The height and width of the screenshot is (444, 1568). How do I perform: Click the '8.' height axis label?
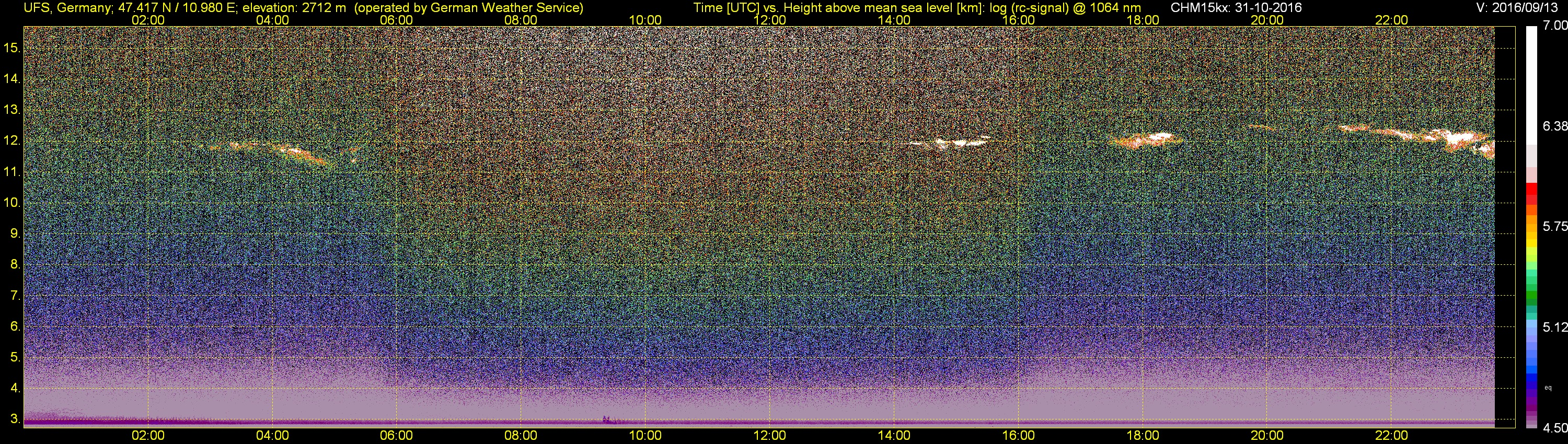[x=15, y=265]
